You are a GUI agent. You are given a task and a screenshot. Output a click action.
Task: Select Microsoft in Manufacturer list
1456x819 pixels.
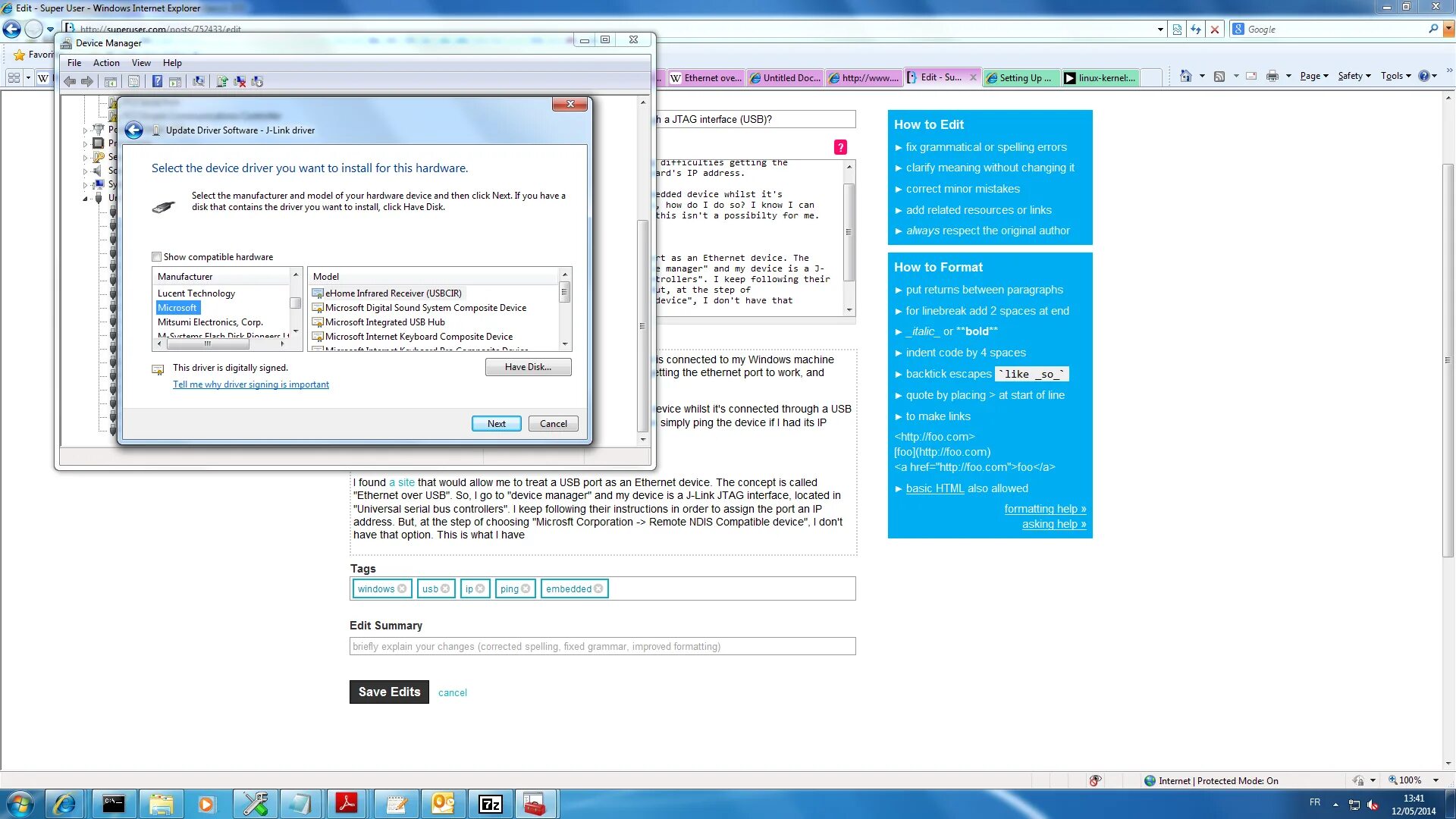coord(177,308)
